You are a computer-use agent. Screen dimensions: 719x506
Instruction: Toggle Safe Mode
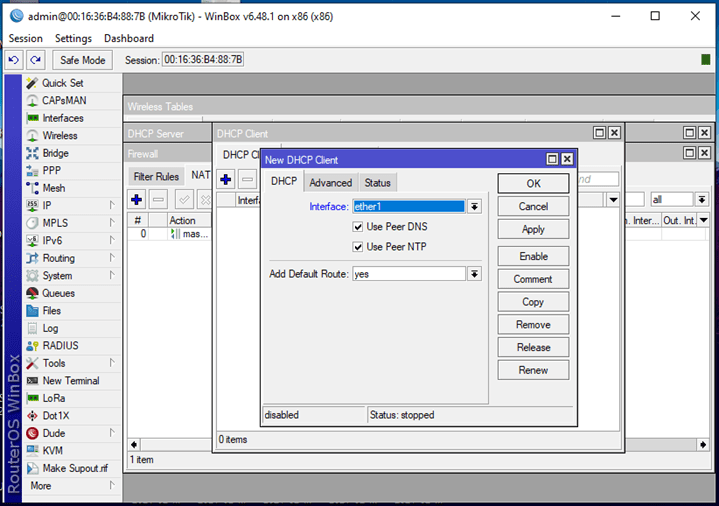83,60
